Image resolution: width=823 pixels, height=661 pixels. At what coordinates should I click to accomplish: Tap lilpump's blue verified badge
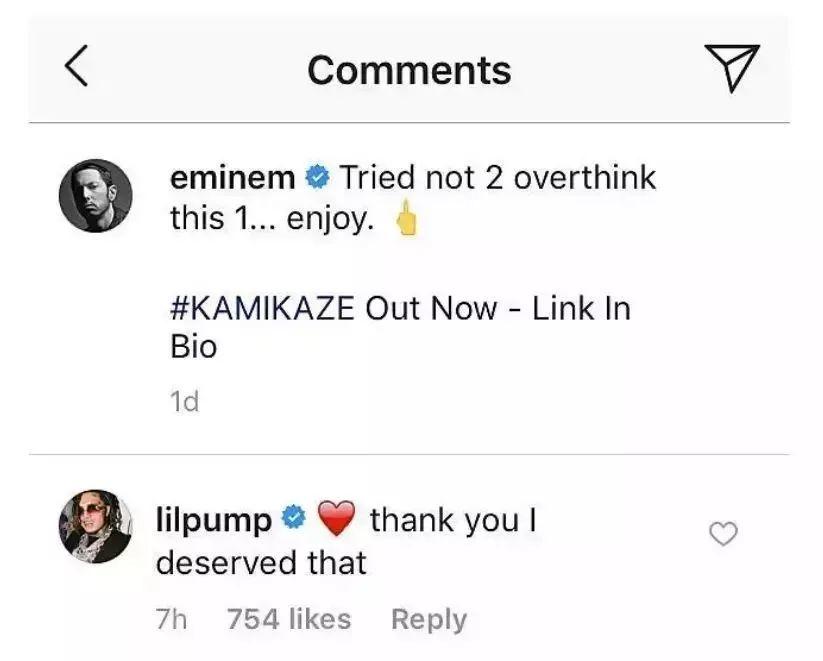point(294,520)
